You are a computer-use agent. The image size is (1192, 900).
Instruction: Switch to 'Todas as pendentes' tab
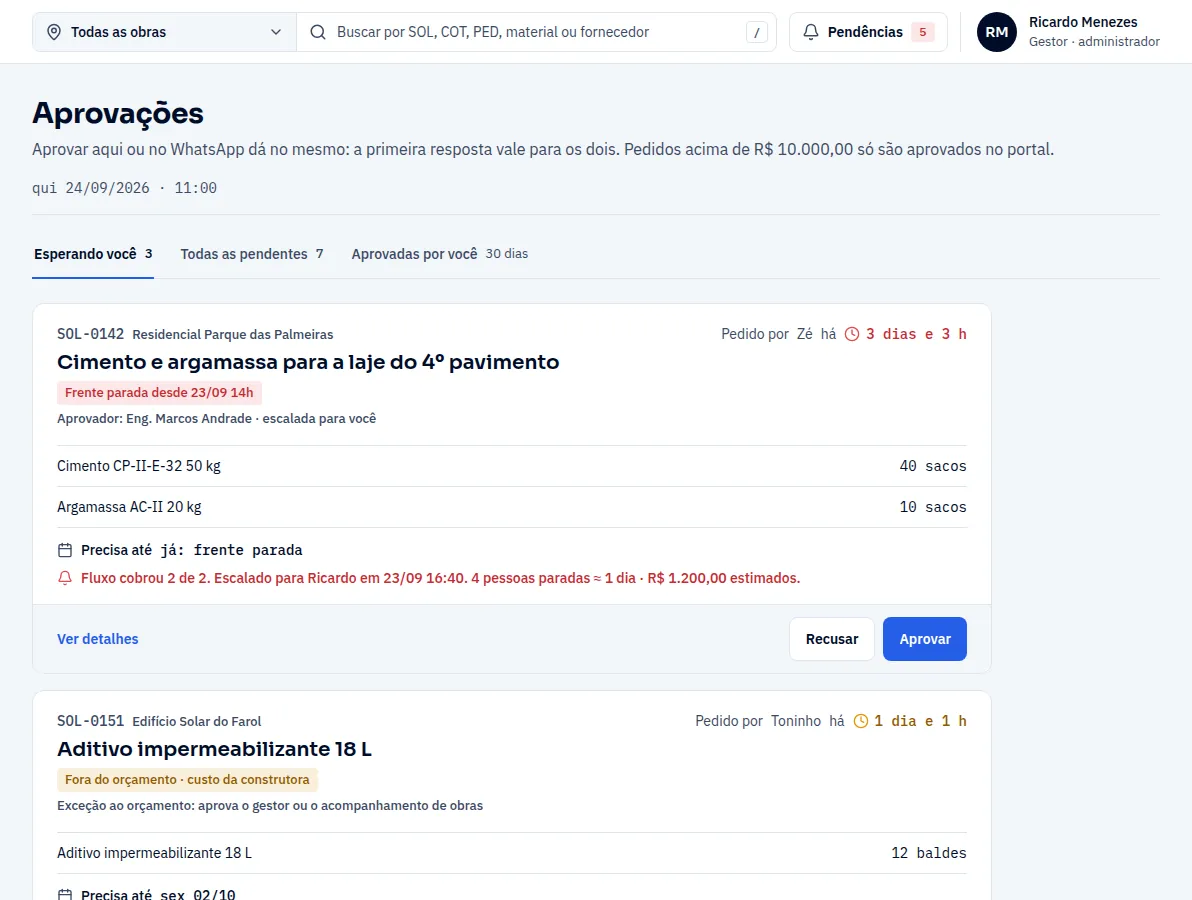pyautogui.click(x=252, y=254)
